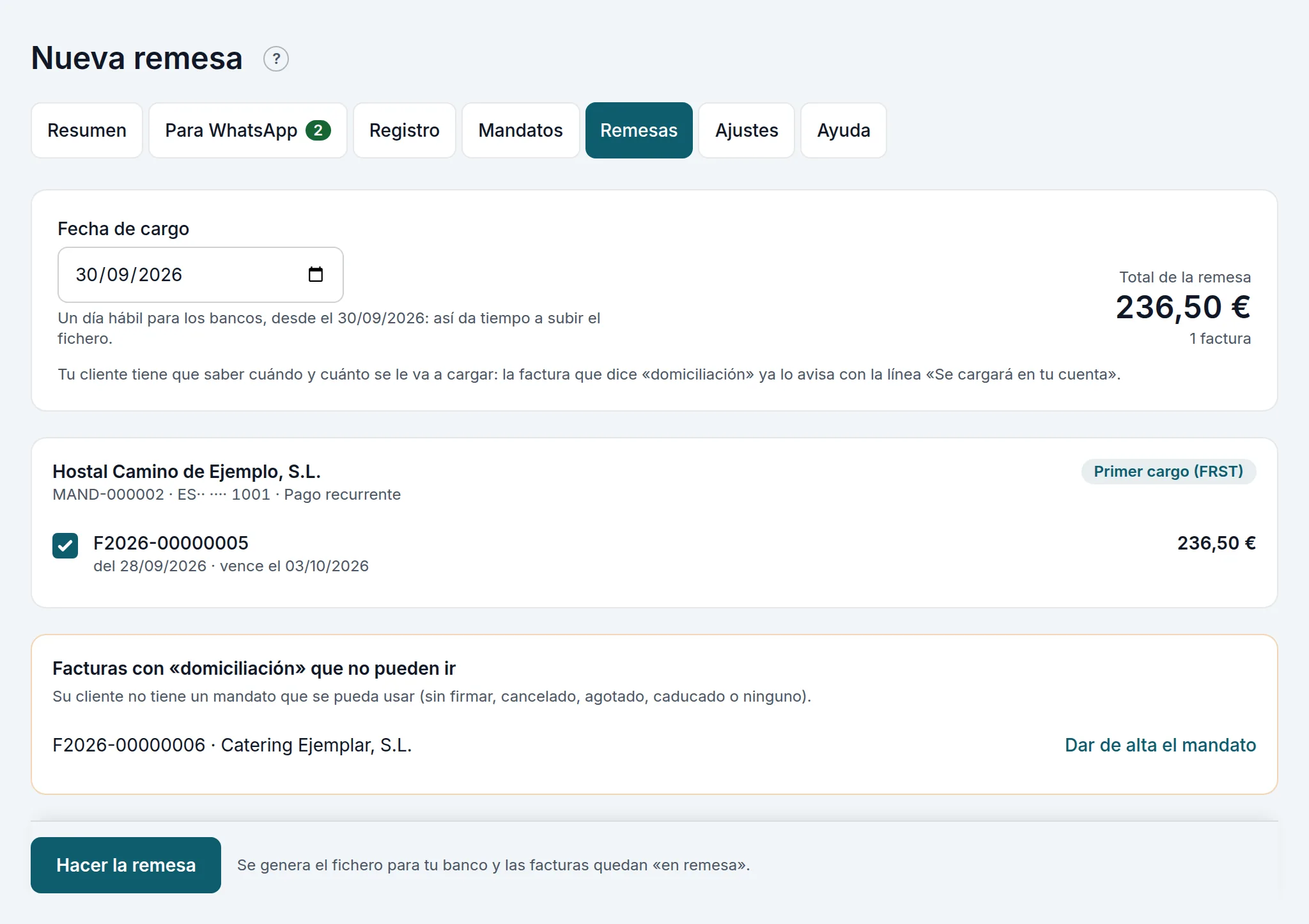Click the text F2026-00000006 · Catering Ejemplar, S.L.
1309x924 pixels.
click(232, 745)
